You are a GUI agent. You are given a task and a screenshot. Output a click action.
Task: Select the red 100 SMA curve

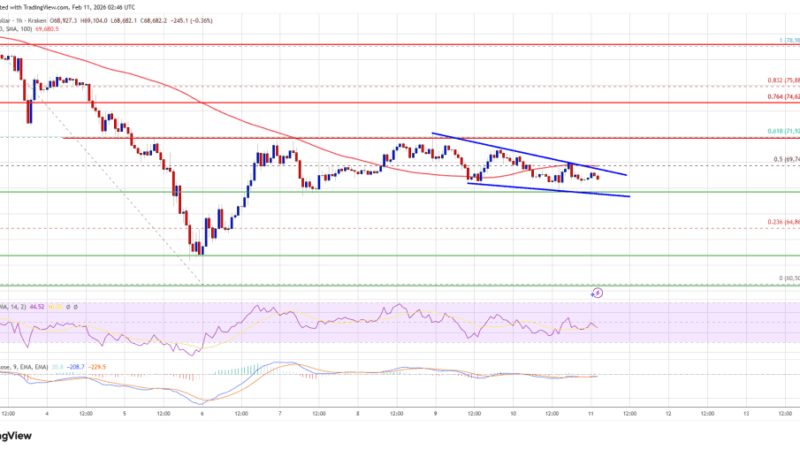(204, 105)
